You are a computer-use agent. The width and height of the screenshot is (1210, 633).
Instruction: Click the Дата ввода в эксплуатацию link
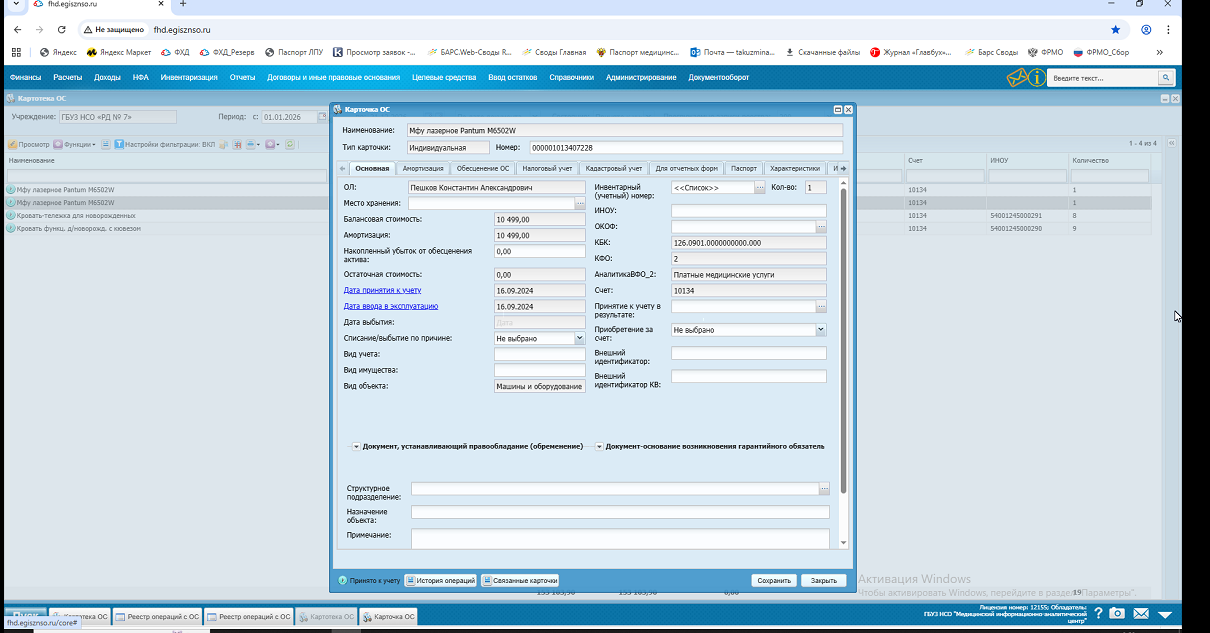click(391, 306)
